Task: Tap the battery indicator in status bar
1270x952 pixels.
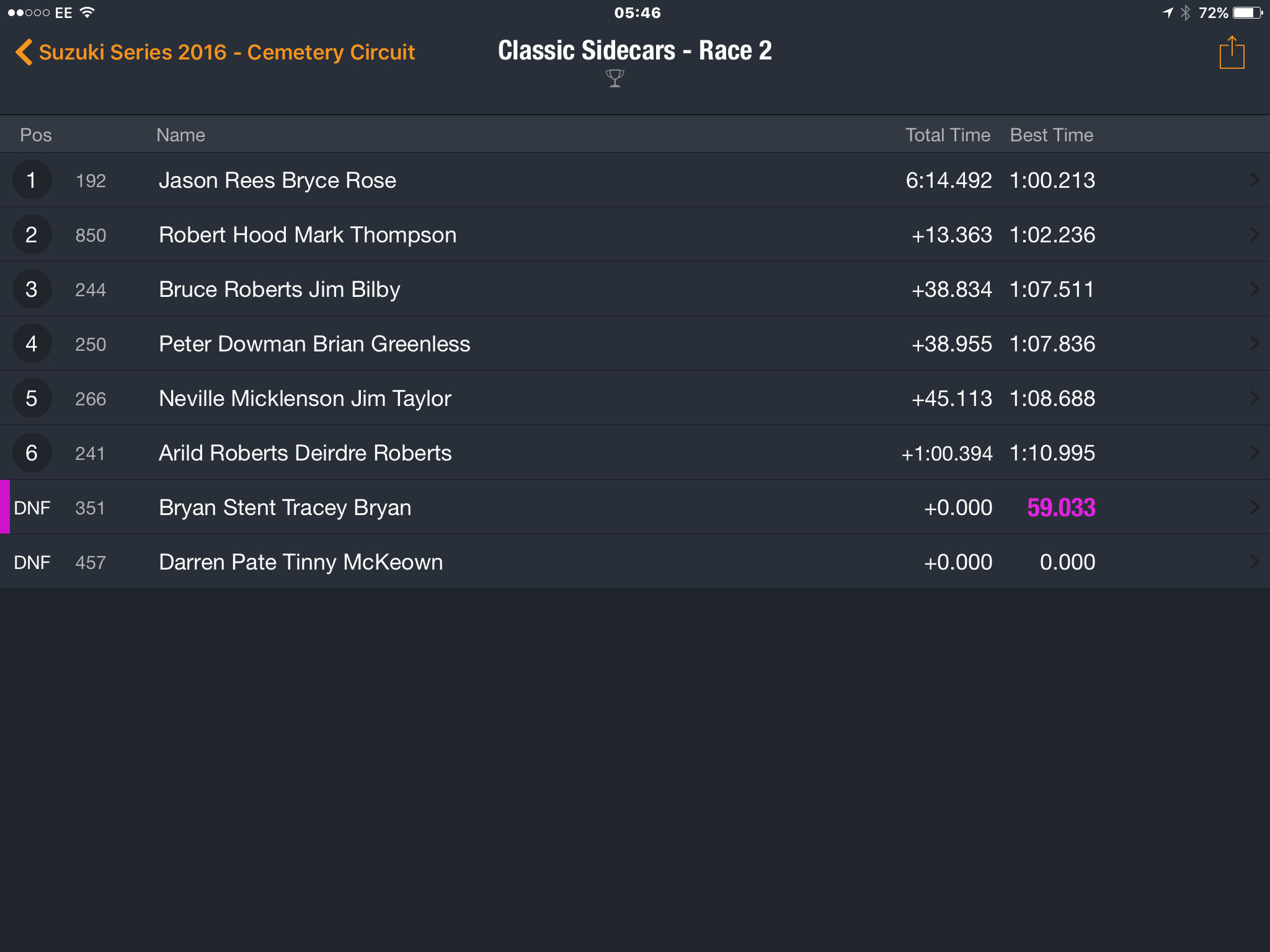Action: point(1248,12)
